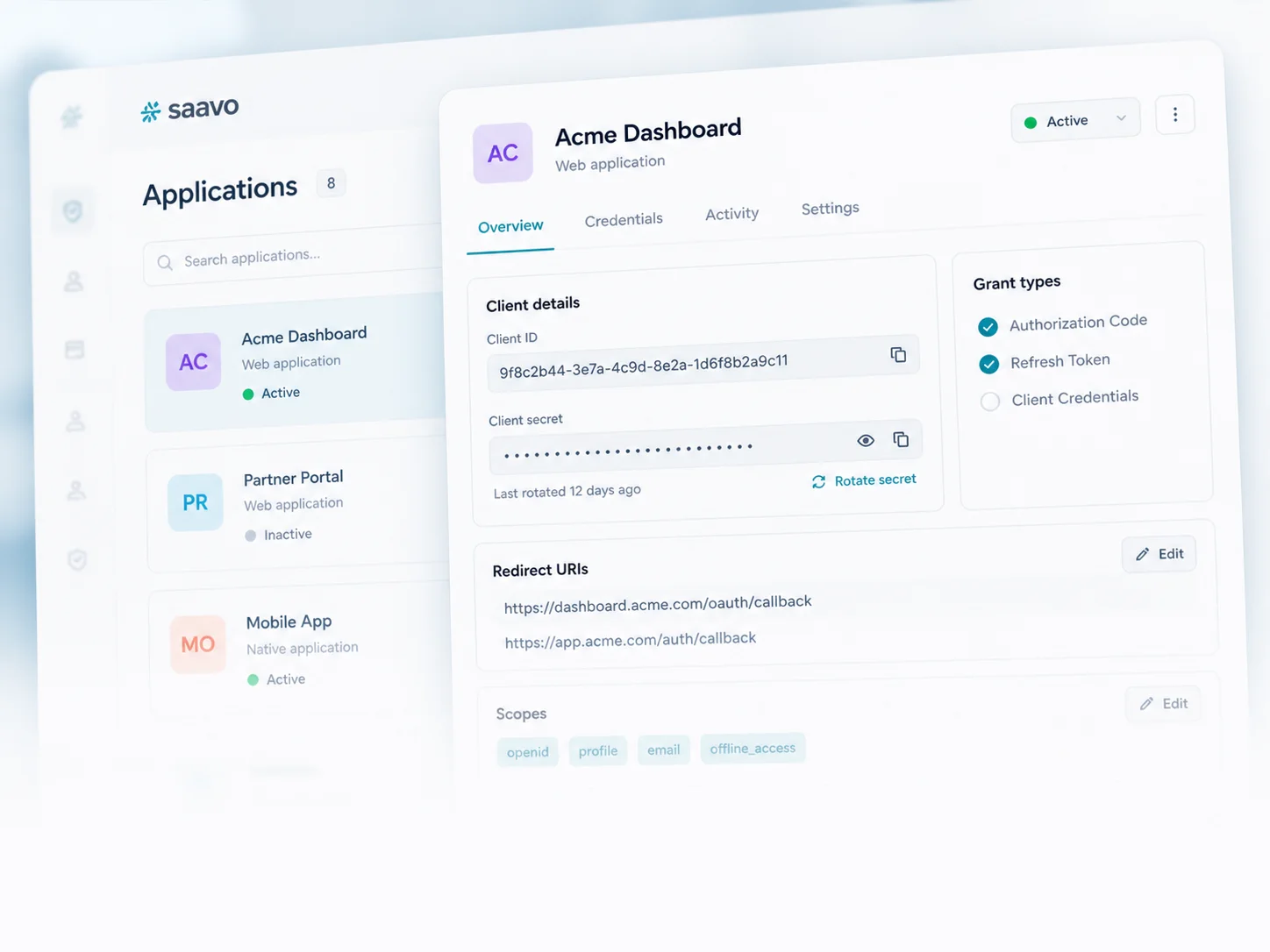Image resolution: width=1270 pixels, height=952 pixels.
Task: Select the Partner Portal application name
Action: pos(293,478)
